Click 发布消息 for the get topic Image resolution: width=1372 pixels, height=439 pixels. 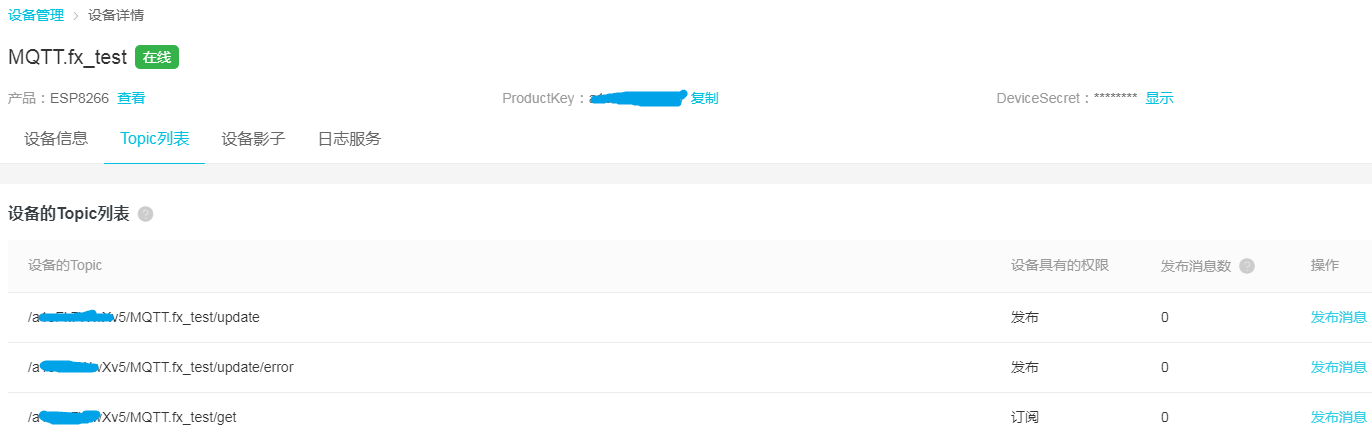coord(1338,417)
